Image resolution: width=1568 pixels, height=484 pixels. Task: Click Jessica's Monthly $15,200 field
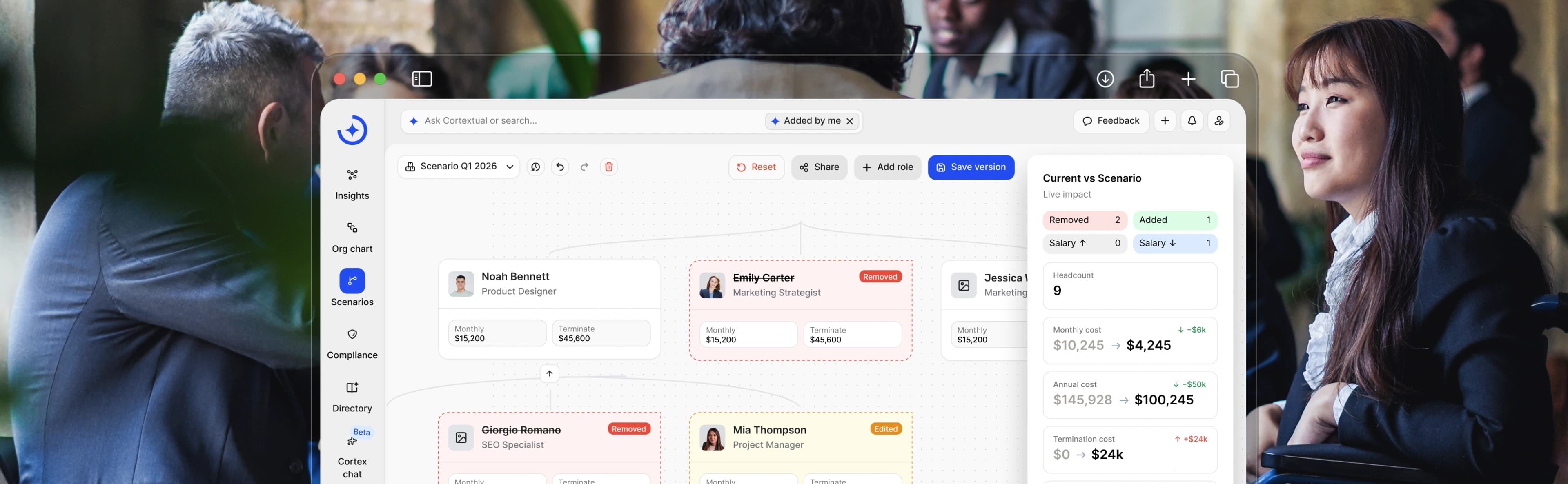pos(990,334)
